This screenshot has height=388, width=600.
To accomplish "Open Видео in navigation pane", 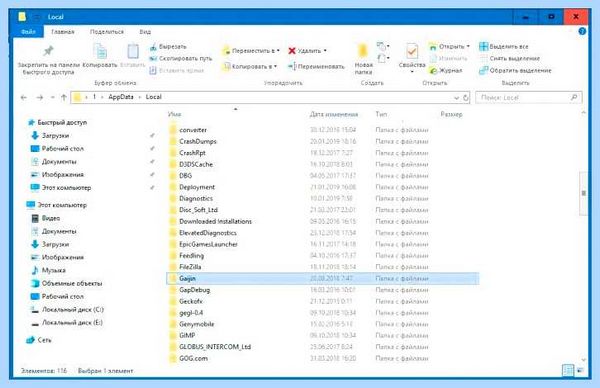I will 46,218.
